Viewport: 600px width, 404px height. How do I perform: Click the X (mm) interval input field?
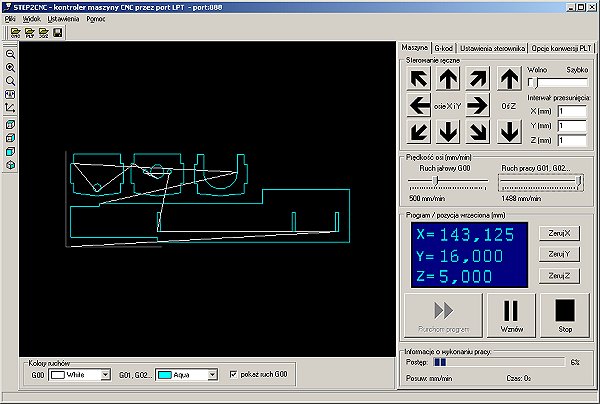tap(572, 111)
